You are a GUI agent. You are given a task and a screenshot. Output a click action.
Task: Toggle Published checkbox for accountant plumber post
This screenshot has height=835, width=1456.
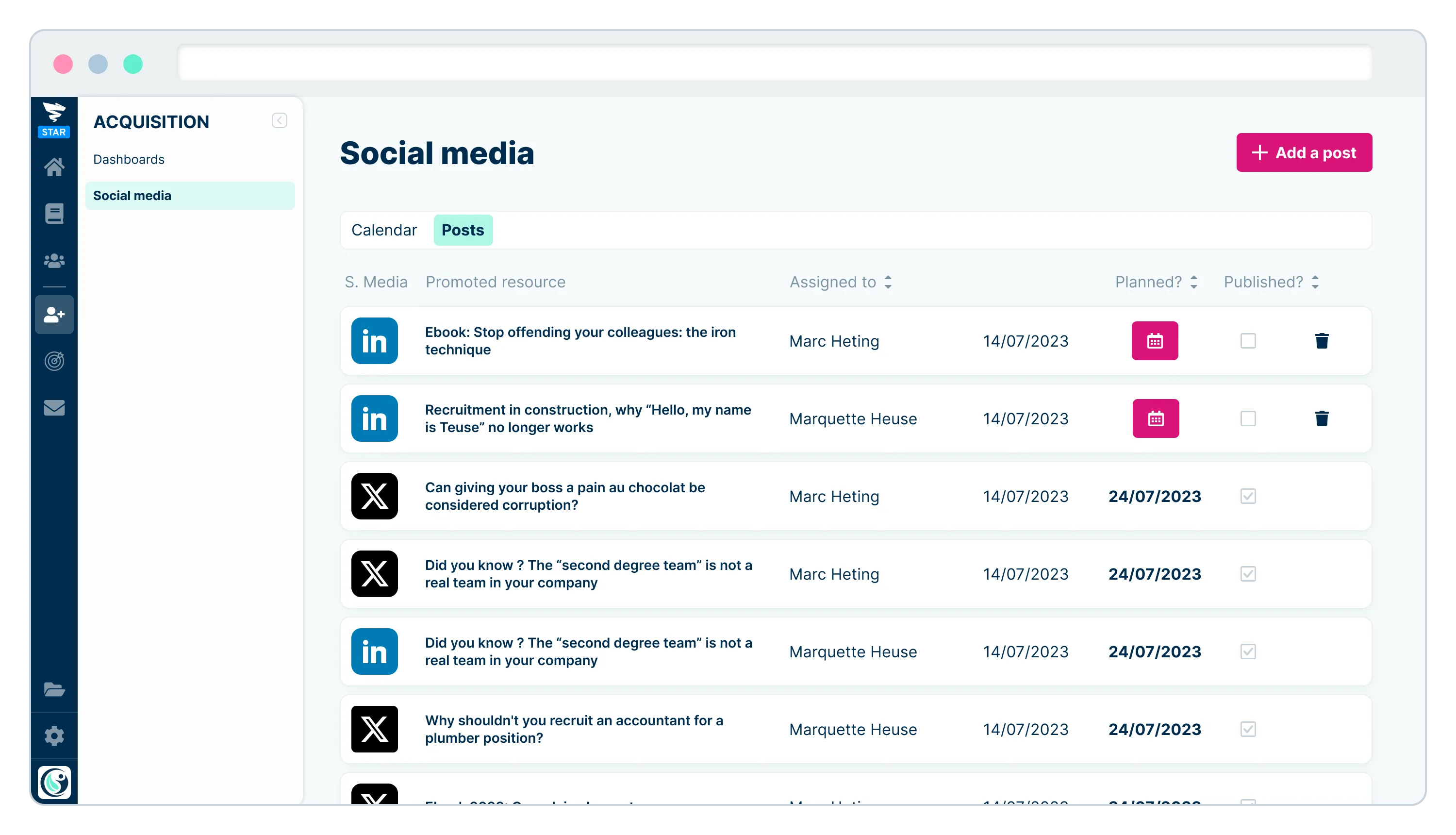click(x=1248, y=729)
